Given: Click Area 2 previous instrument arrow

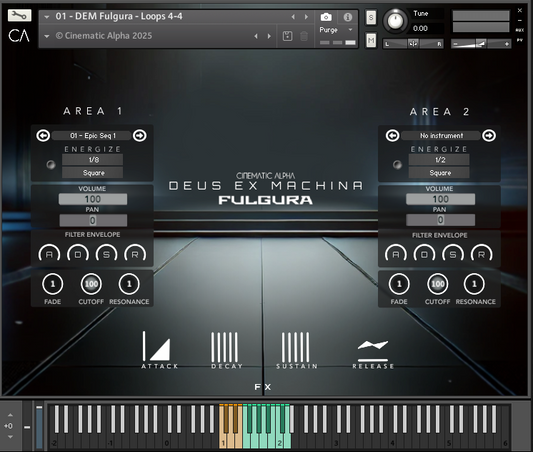Looking at the screenshot, I should click(x=393, y=136).
